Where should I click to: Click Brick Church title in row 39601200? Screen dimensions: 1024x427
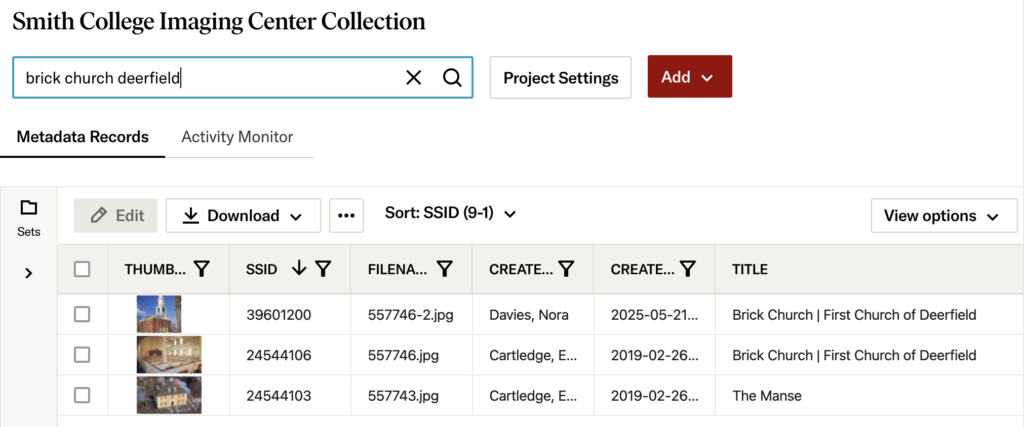pos(854,315)
